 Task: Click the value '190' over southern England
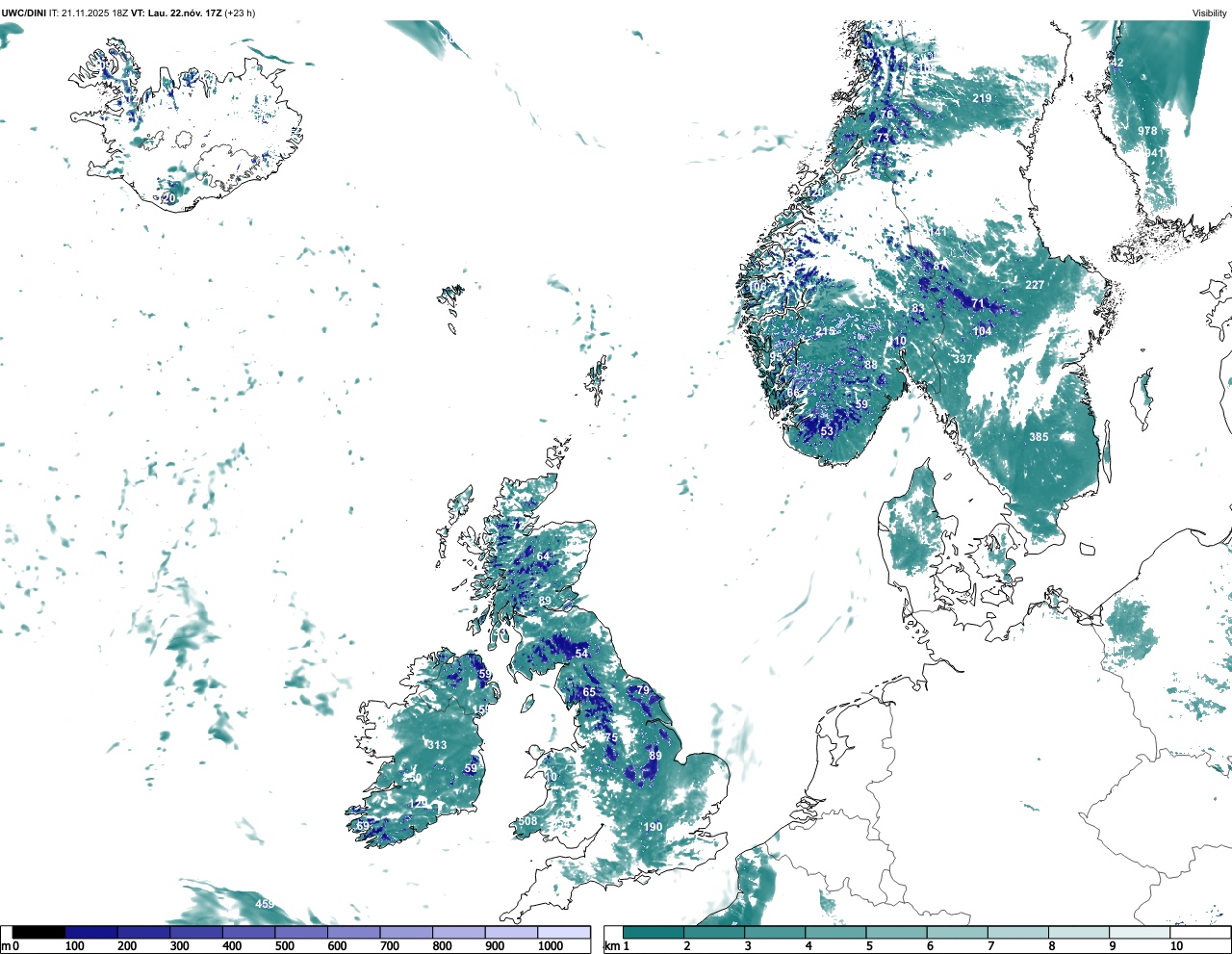tap(654, 827)
